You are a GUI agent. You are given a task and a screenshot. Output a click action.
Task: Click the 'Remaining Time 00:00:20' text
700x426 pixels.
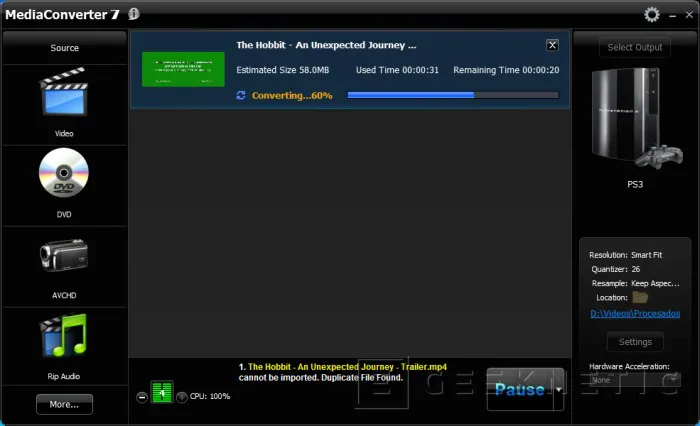coord(506,70)
